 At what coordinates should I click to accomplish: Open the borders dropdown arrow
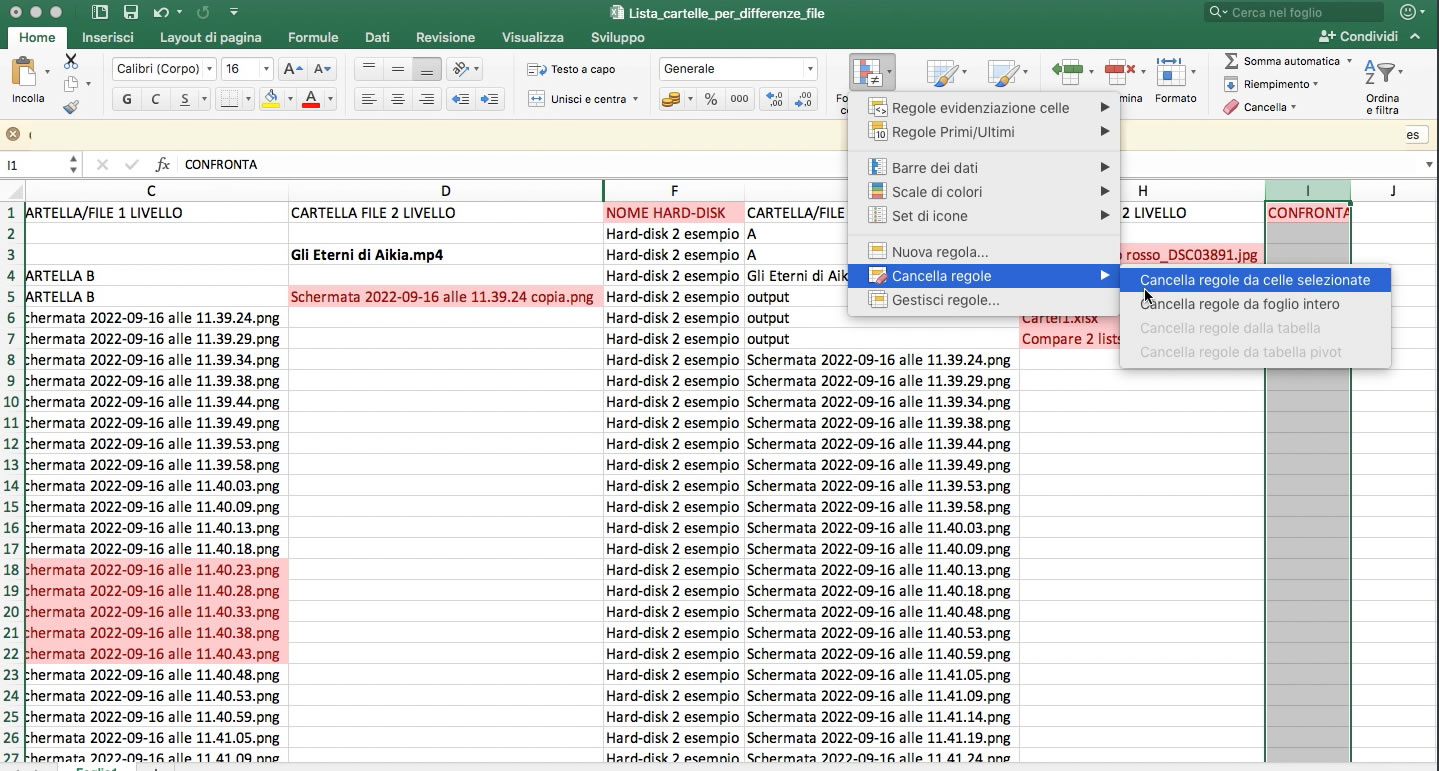coord(248,99)
